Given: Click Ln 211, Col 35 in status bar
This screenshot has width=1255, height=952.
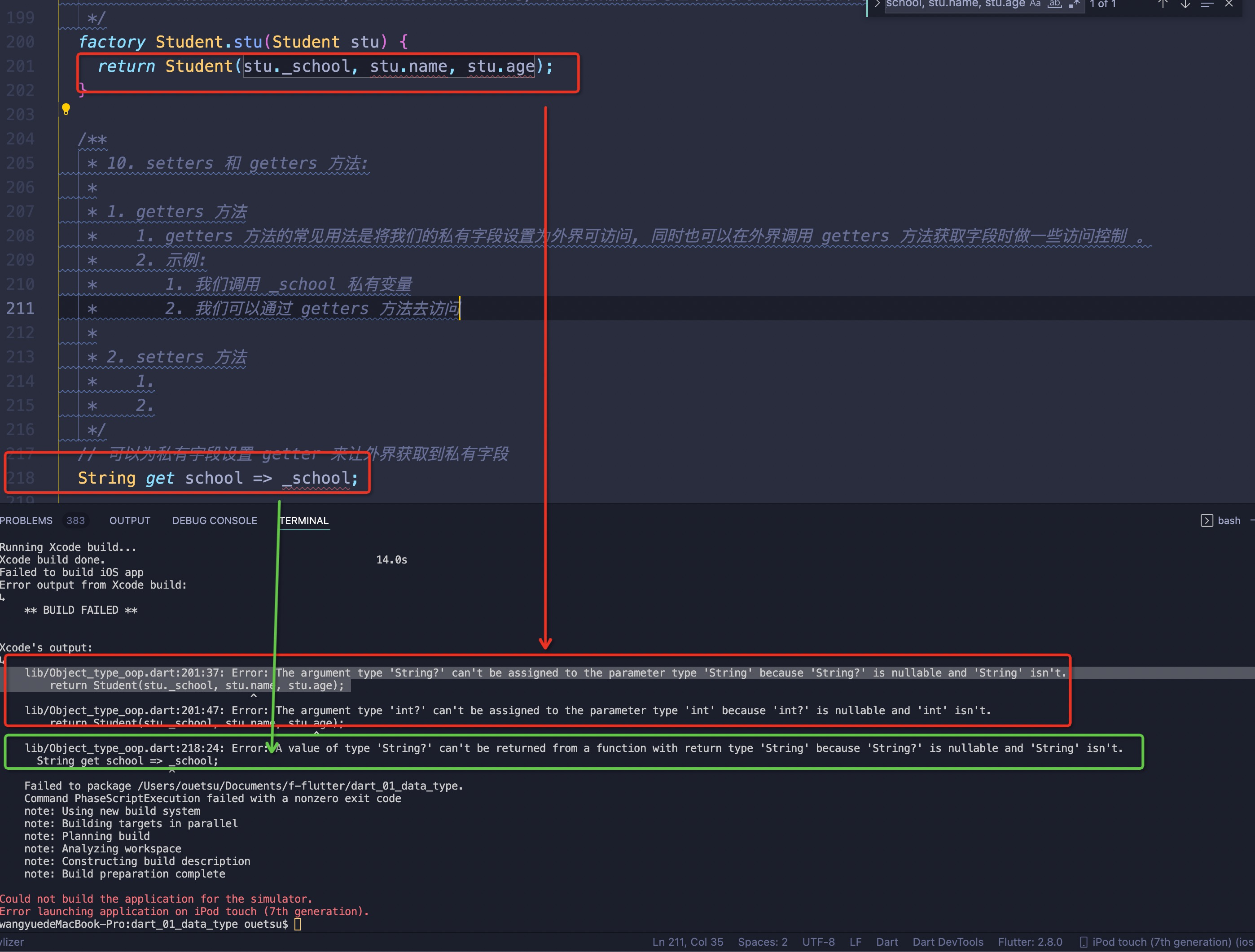Looking at the screenshot, I should pos(688,942).
